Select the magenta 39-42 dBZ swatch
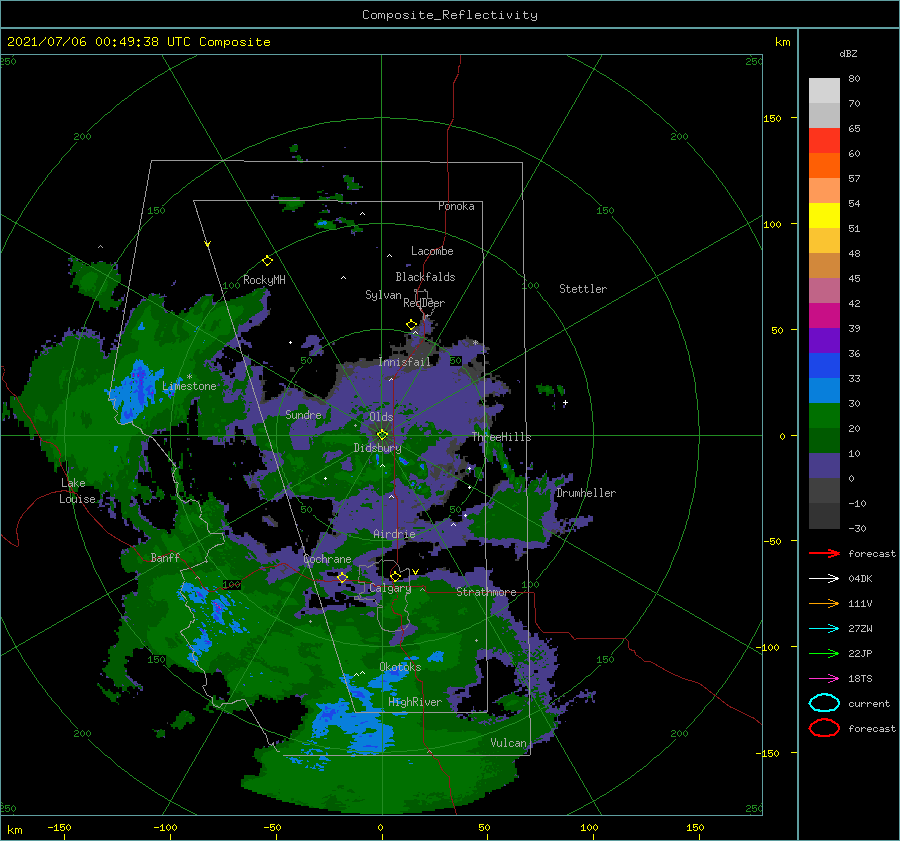900x841 pixels. pos(824,316)
